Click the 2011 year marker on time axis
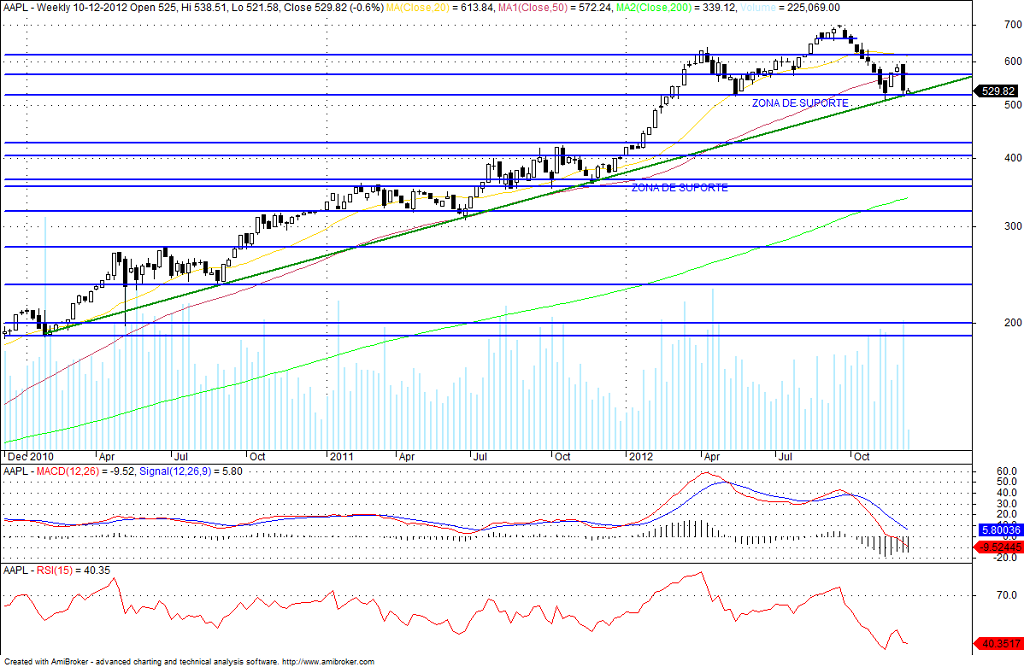The height and width of the screenshot is (667, 1024). click(342, 457)
